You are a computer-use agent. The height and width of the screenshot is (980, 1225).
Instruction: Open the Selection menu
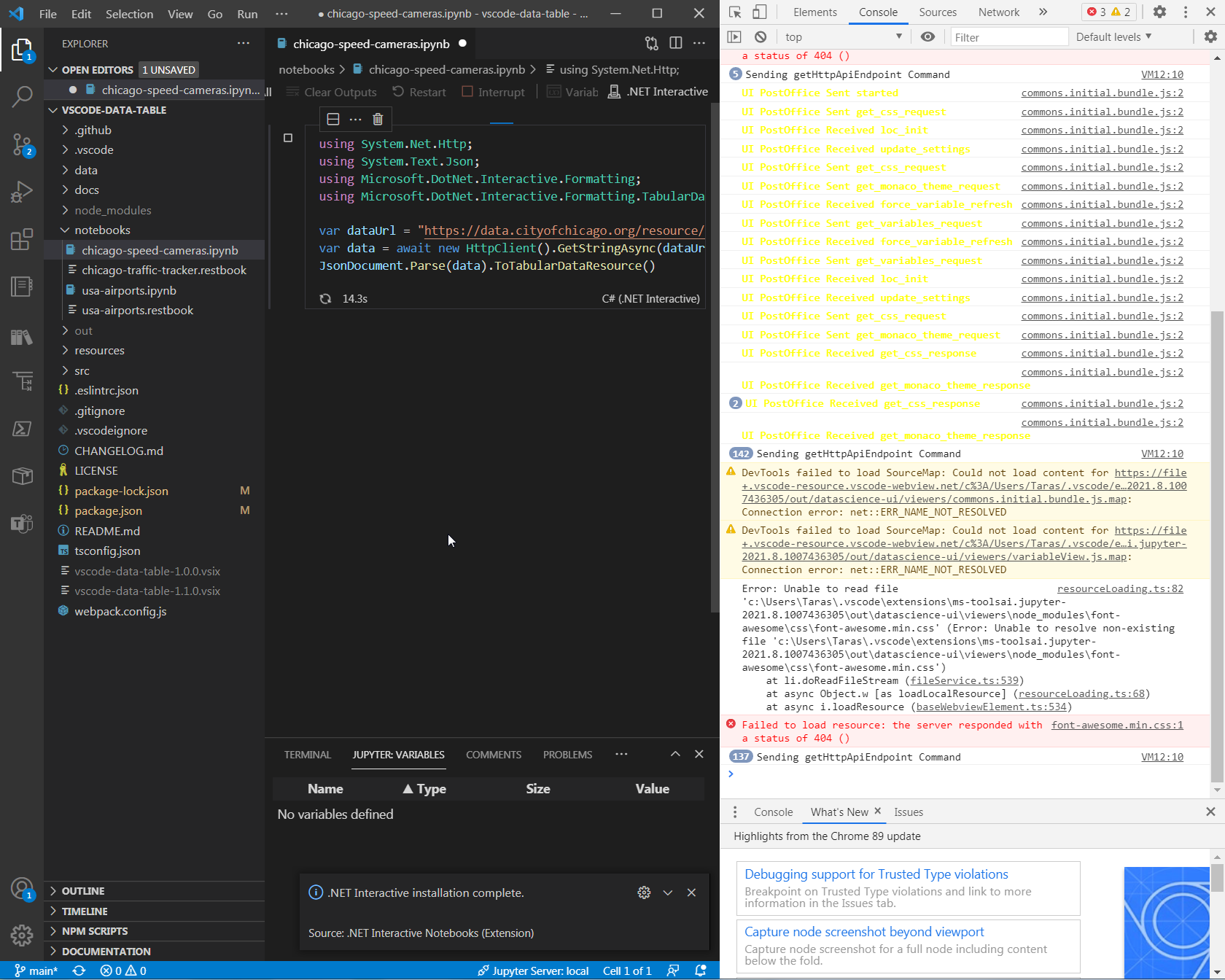(x=129, y=13)
